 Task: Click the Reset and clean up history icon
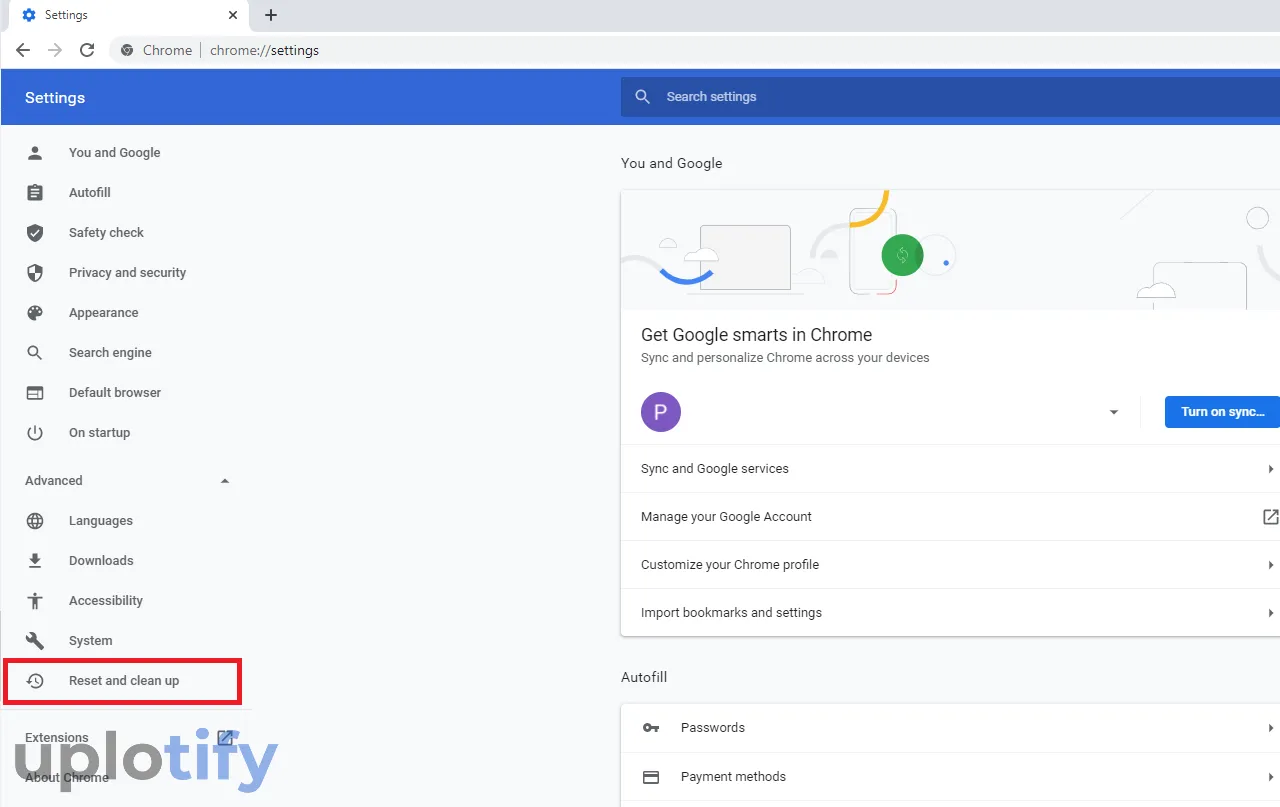(x=35, y=681)
